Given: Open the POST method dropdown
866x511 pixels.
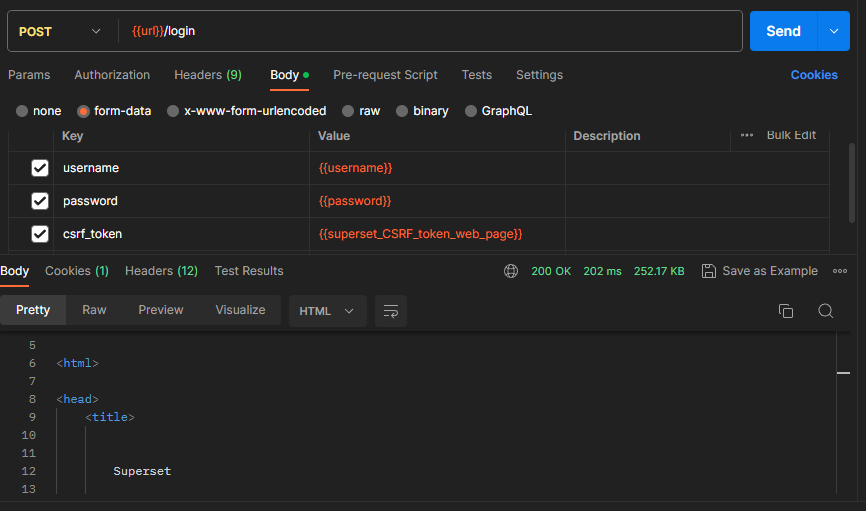Looking at the screenshot, I should click(x=60, y=31).
